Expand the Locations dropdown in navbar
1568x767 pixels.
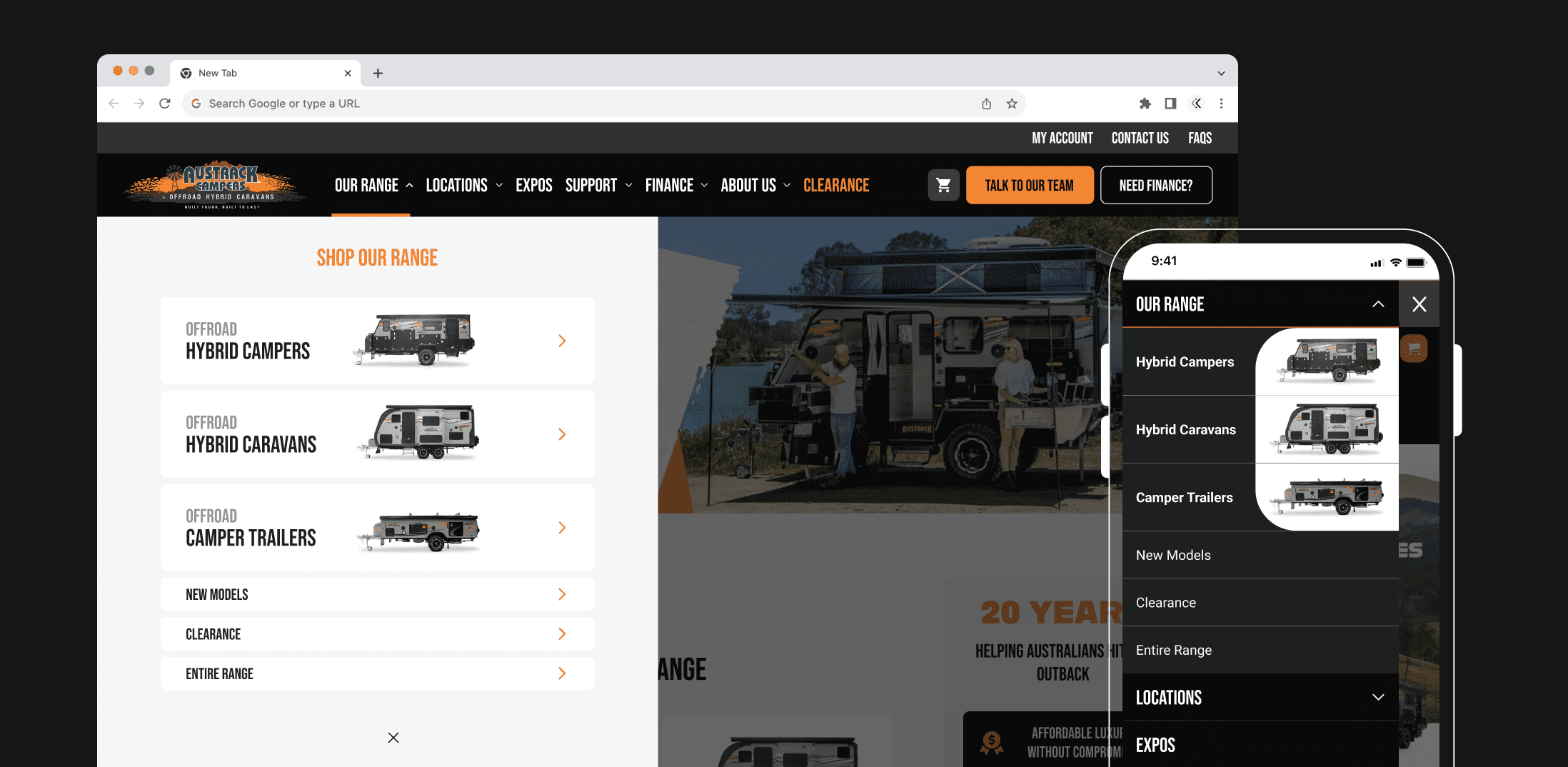[x=499, y=186]
